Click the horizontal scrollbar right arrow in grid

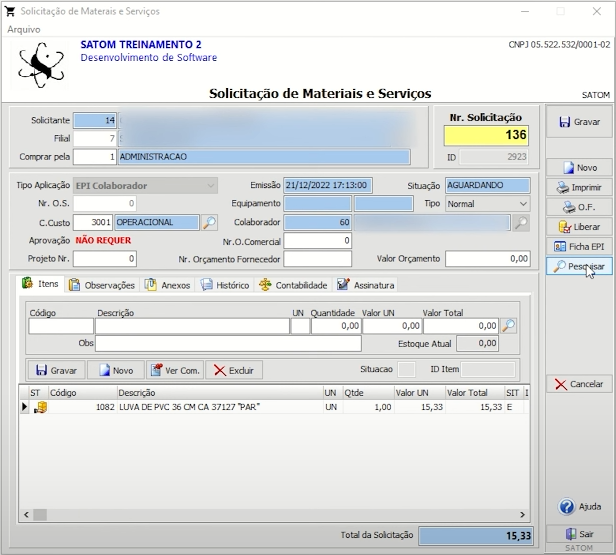[522, 514]
